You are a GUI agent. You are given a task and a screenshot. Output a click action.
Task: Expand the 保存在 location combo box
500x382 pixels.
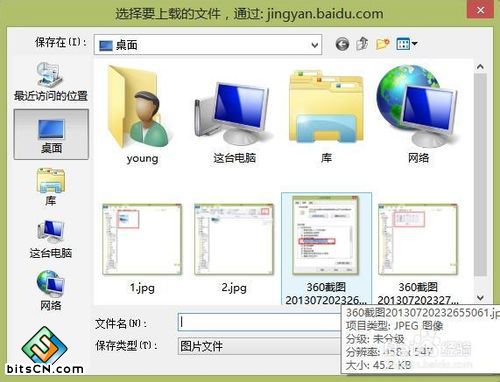(x=208, y=44)
